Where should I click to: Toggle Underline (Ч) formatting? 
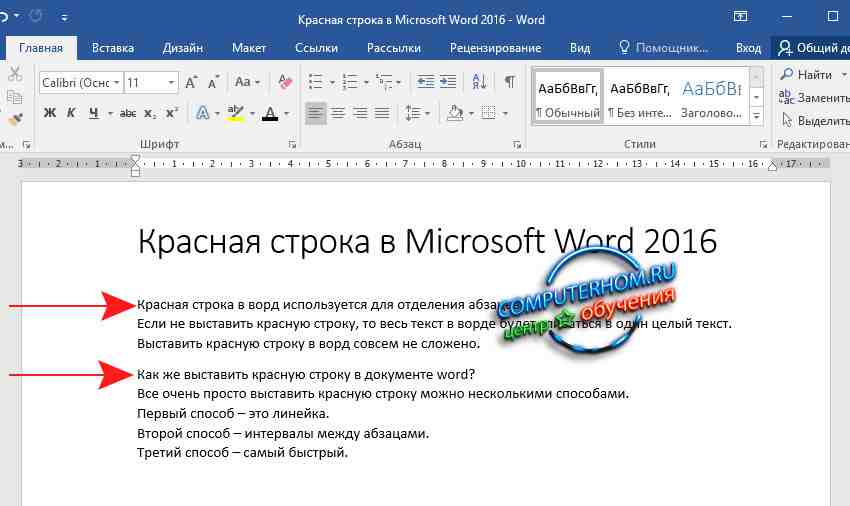pos(94,113)
